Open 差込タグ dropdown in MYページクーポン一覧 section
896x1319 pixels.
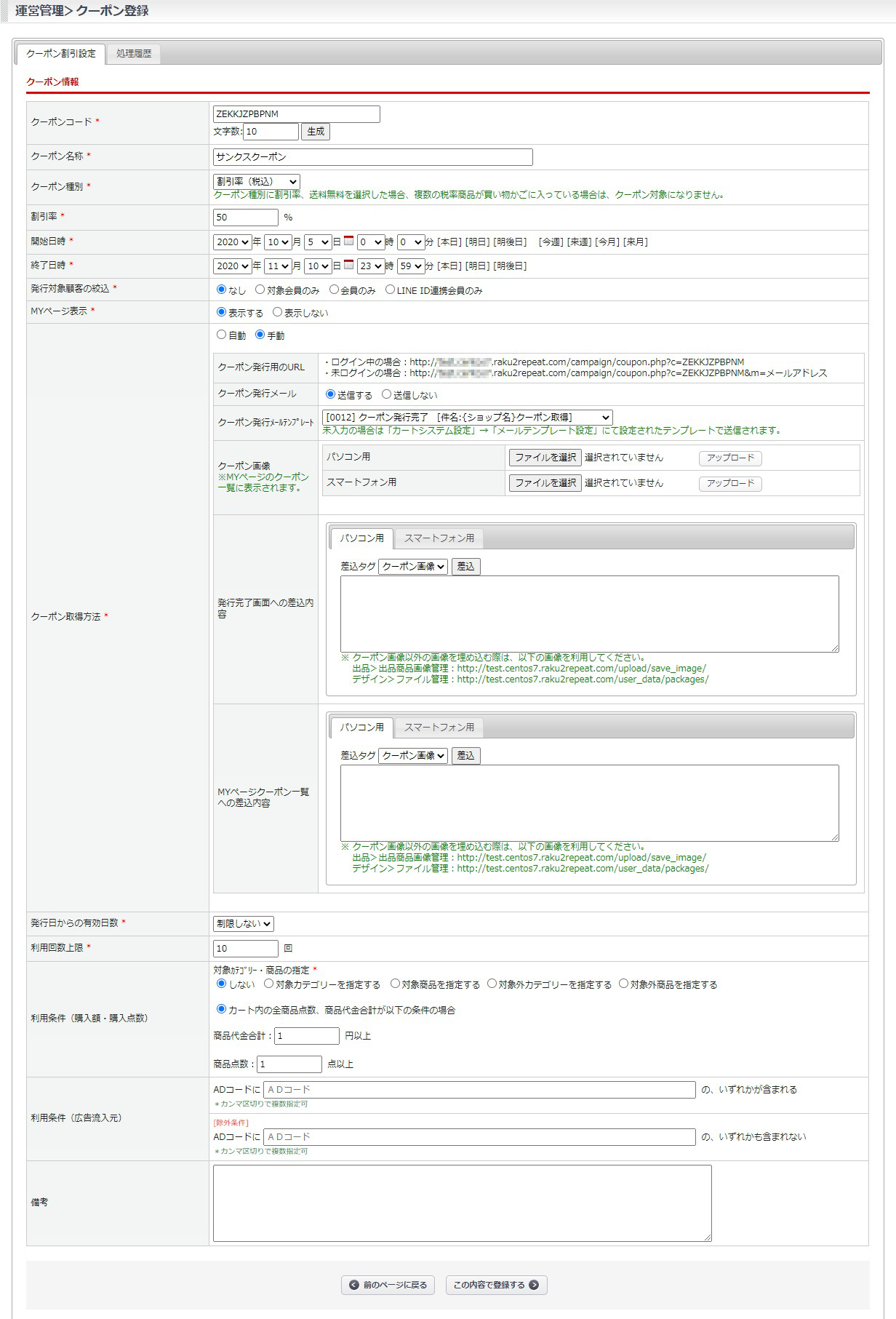pyautogui.click(x=413, y=756)
